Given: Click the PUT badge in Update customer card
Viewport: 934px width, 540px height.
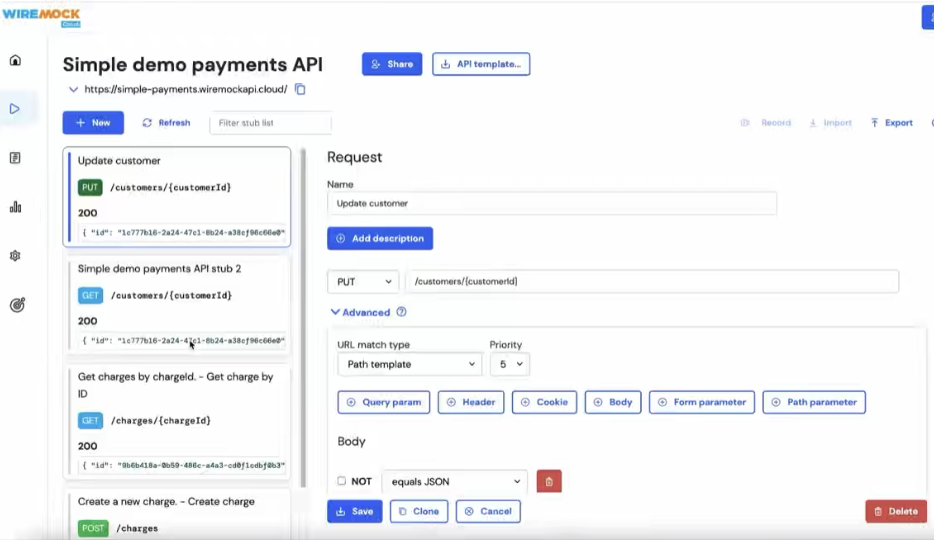Looking at the screenshot, I should tap(90, 188).
